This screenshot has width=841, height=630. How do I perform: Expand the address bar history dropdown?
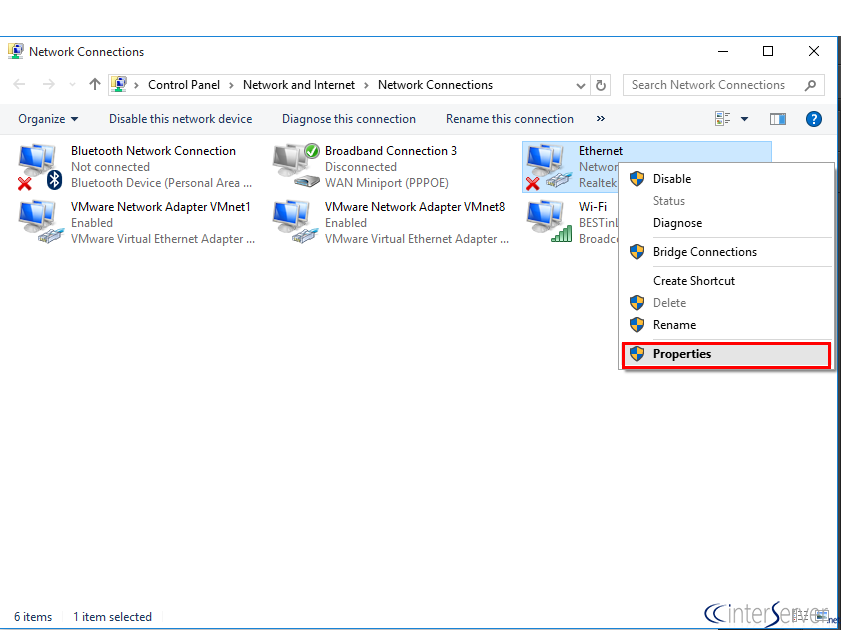(x=580, y=85)
